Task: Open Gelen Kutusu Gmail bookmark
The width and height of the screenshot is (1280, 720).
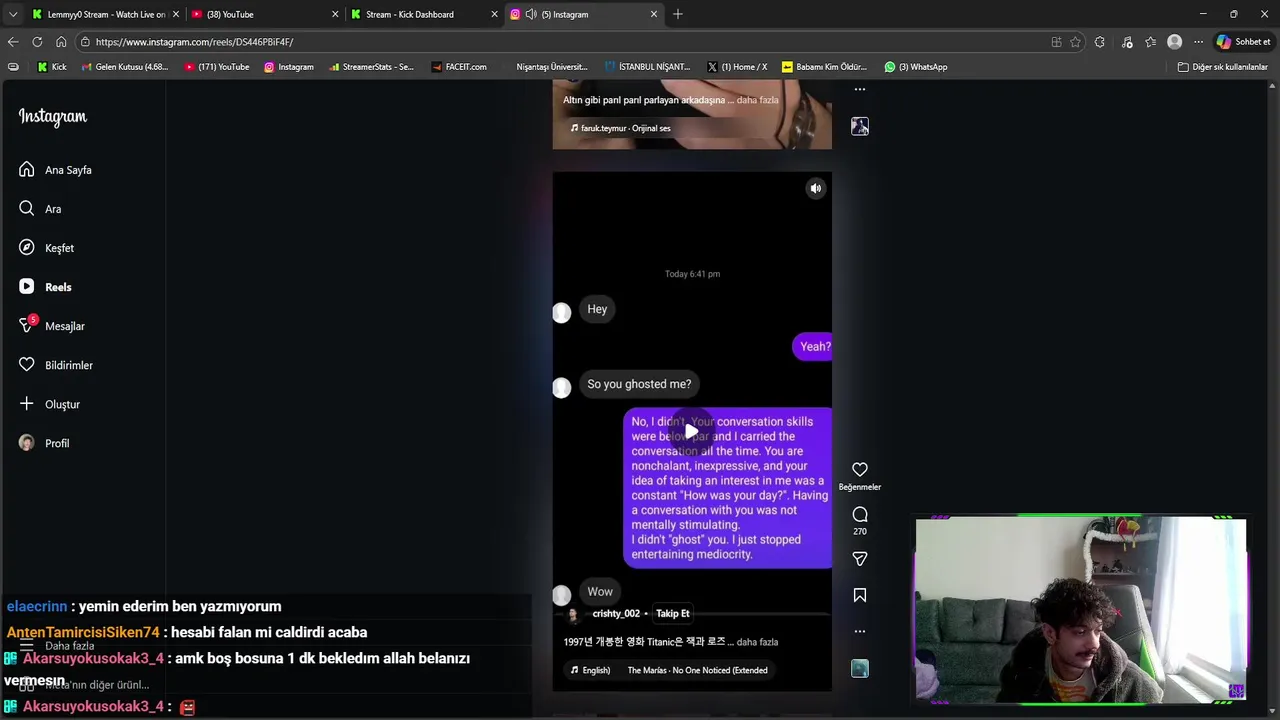Action: tap(125, 67)
